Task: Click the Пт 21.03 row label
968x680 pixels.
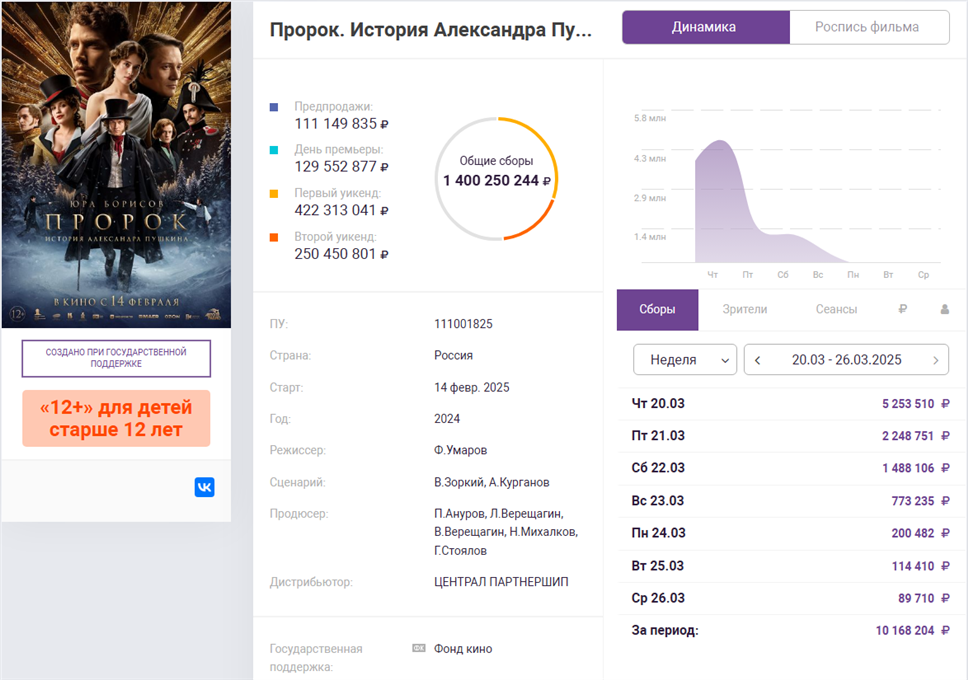Action: (x=658, y=435)
